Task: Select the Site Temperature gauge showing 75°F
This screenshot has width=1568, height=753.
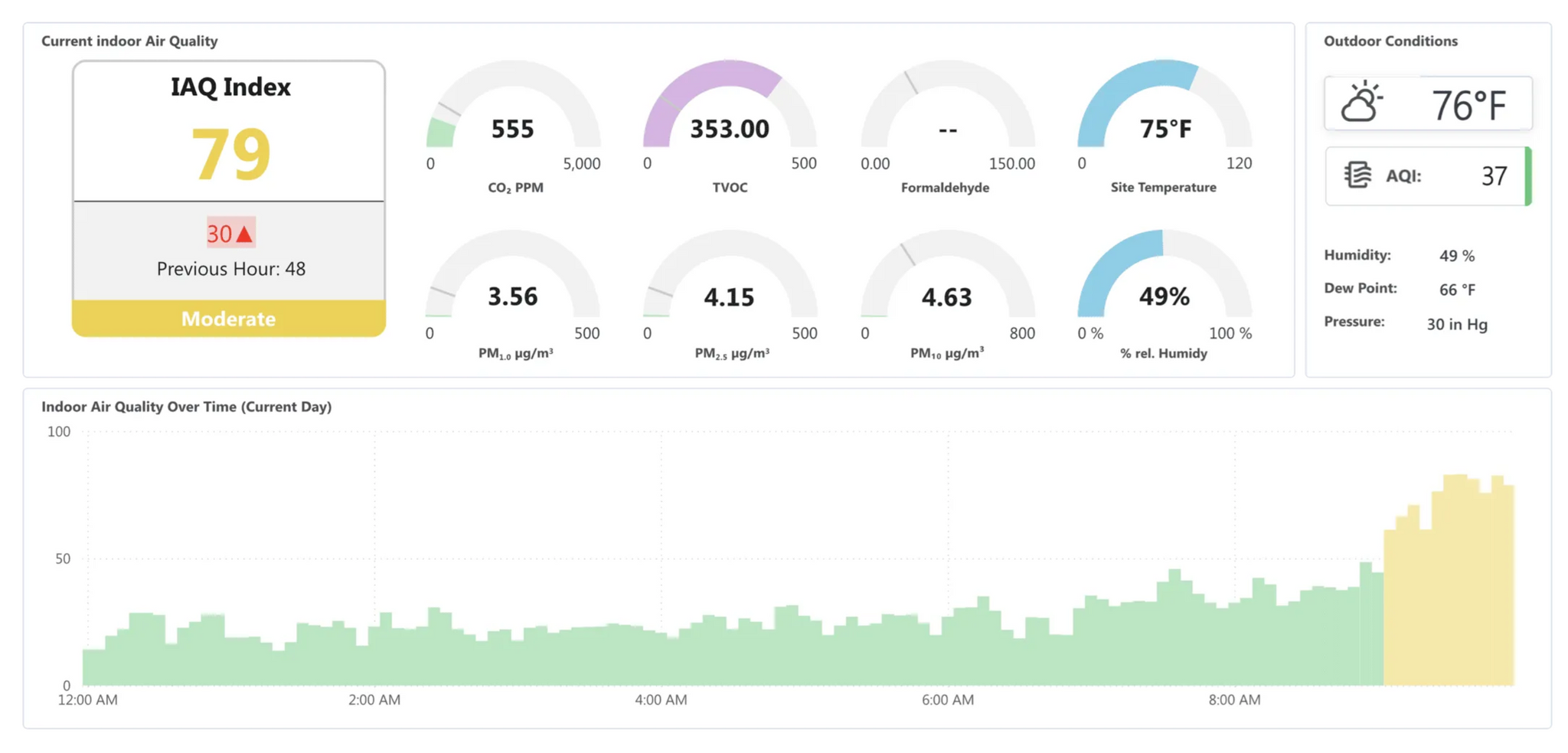Action: 1165,115
